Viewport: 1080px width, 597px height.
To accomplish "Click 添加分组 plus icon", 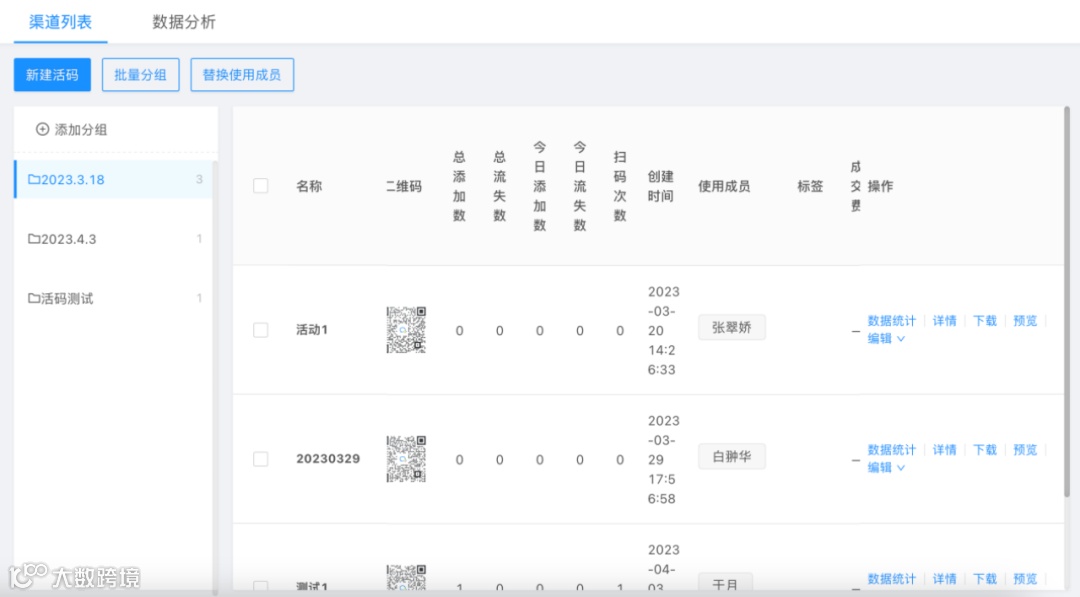I will tap(43, 129).
